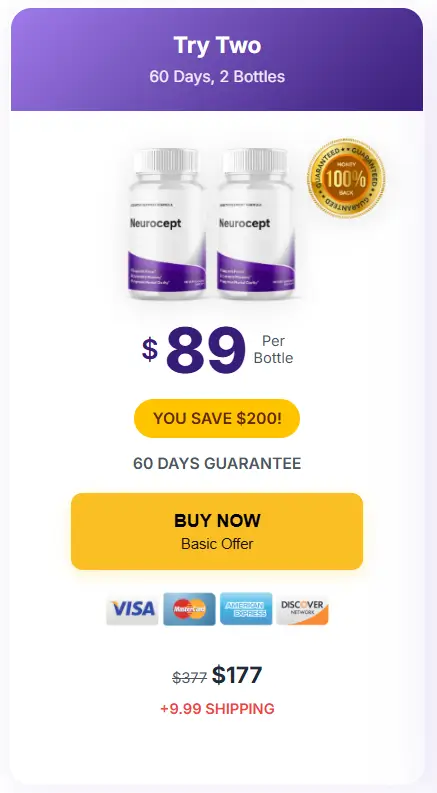Click the MasterCard payment icon

click(x=190, y=608)
